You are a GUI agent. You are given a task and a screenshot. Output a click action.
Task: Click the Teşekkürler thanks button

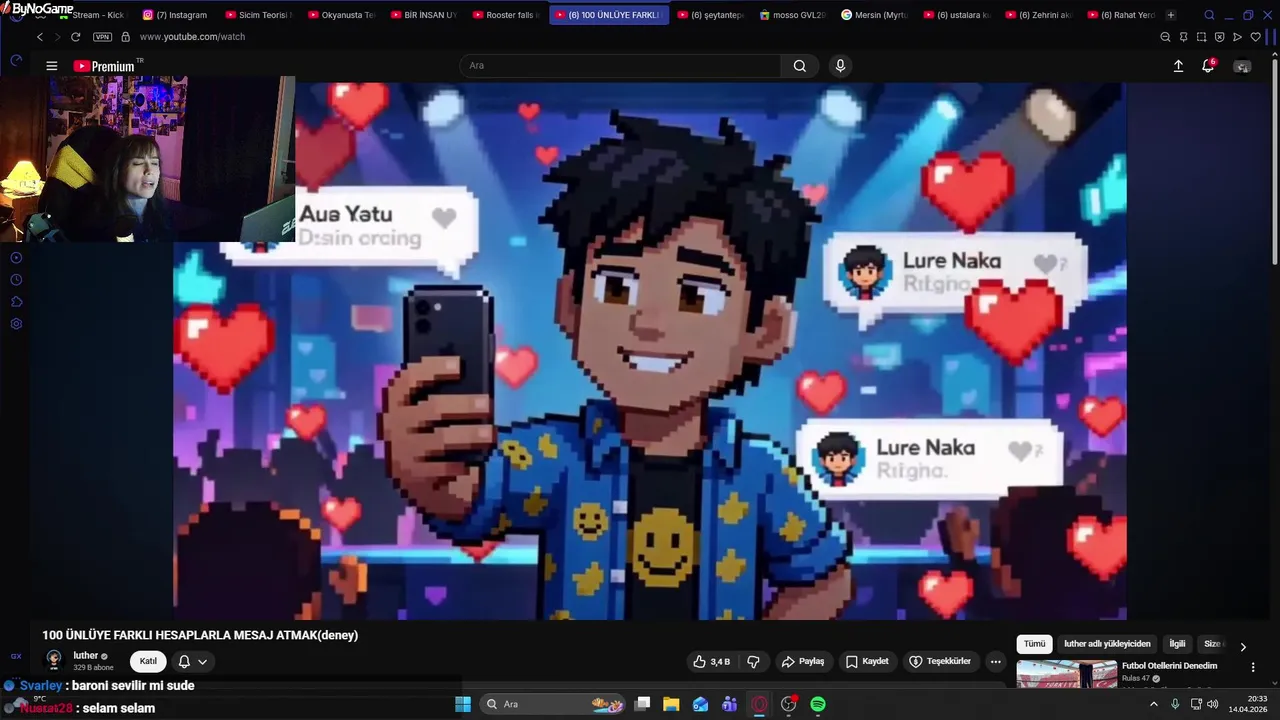coord(940,661)
